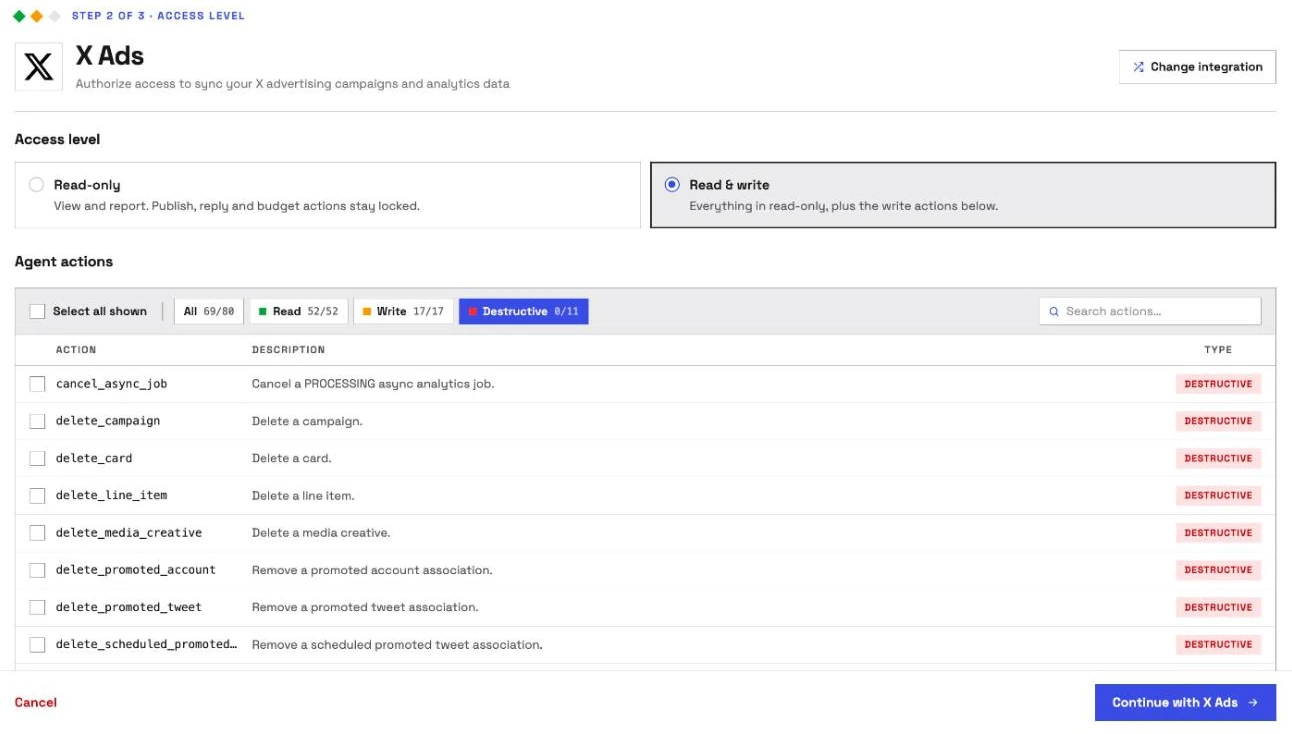The height and width of the screenshot is (734, 1292).
Task: Enable the delete_campaign action checkbox
Action: click(x=37, y=421)
